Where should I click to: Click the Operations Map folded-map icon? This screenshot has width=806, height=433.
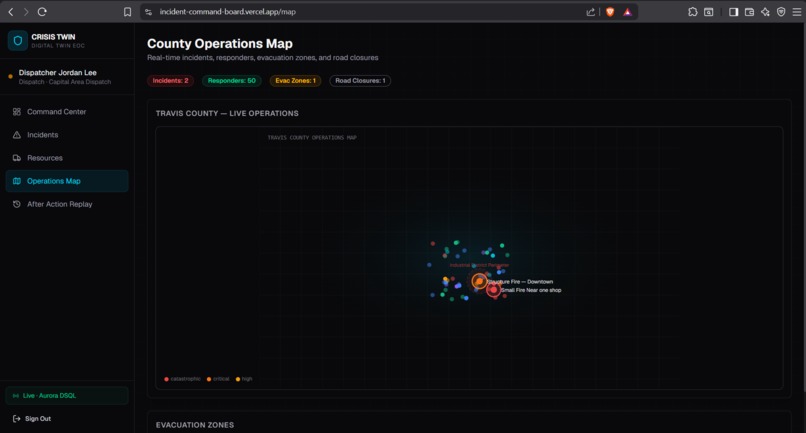(x=16, y=181)
